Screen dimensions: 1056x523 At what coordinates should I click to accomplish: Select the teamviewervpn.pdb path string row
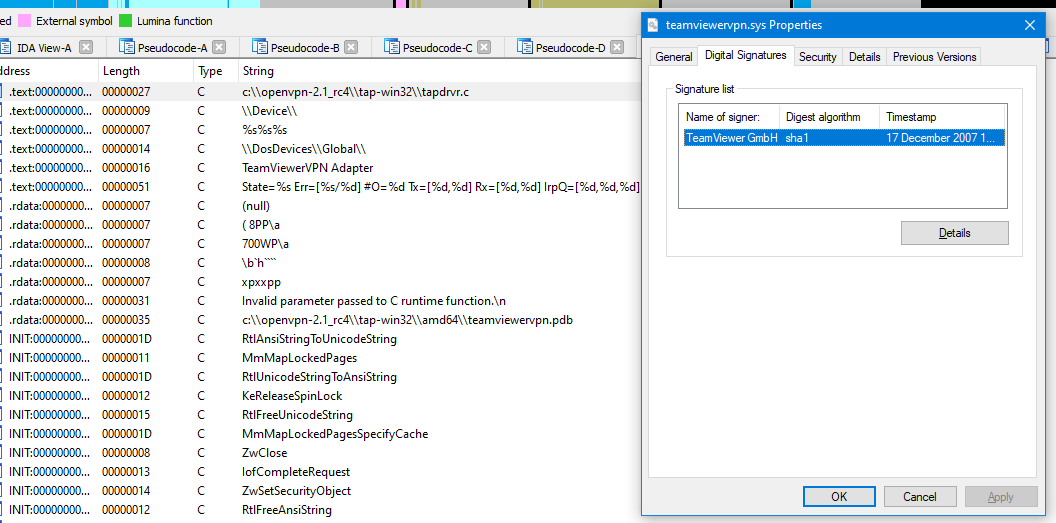pyautogui.click(x=320, y=319)
